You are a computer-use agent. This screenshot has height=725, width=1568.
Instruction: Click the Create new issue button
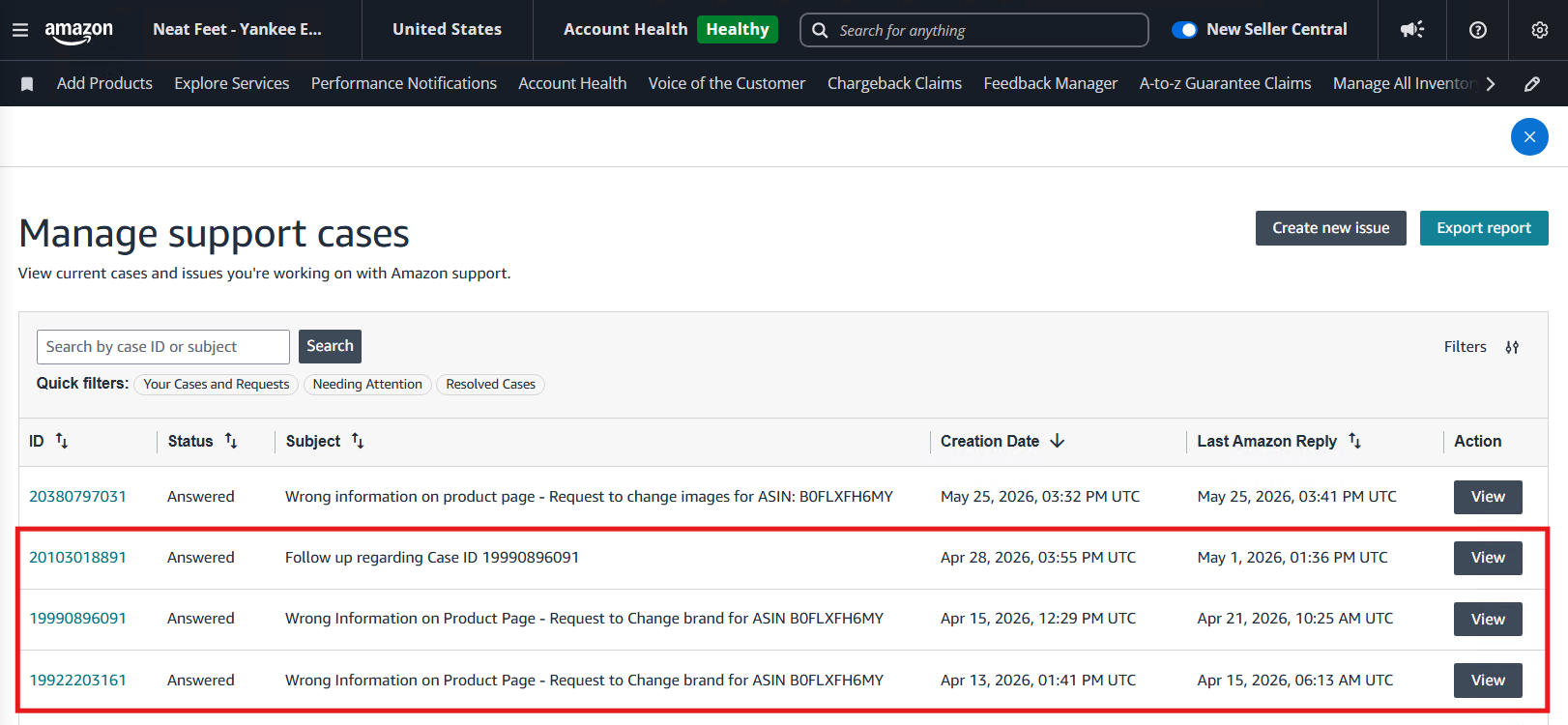[x=1330, y=228]
